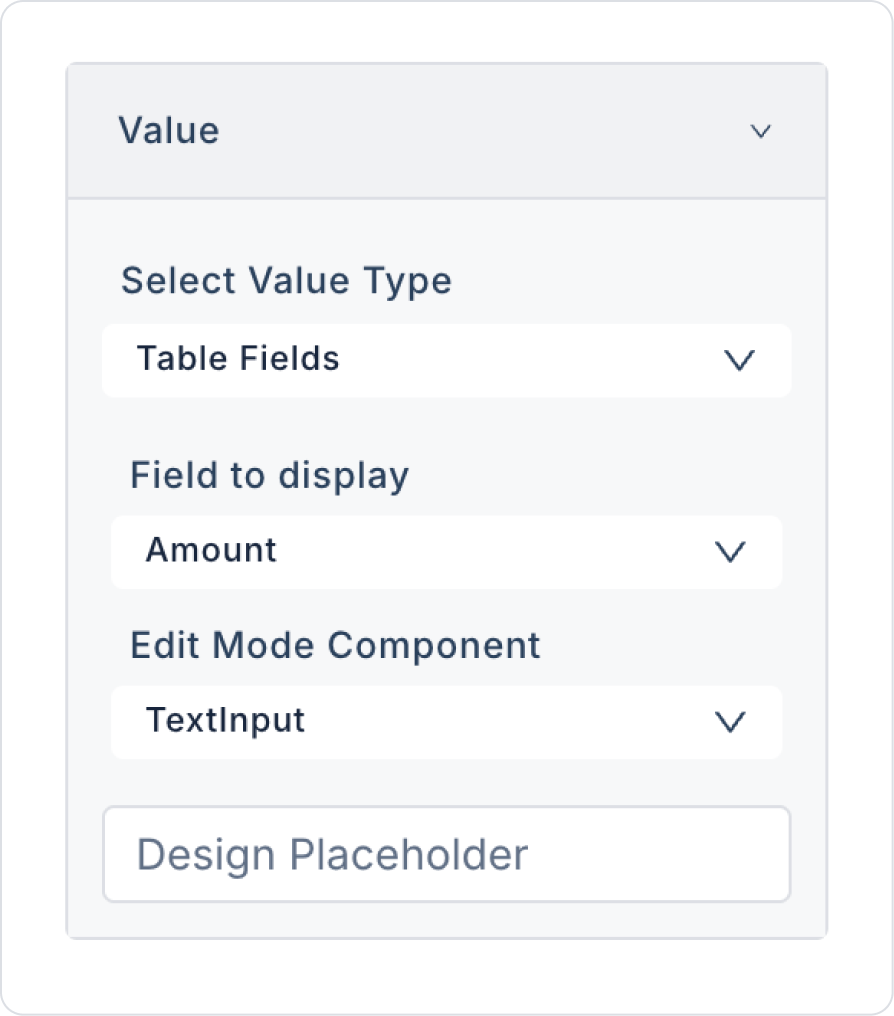The image size is (894, 1016).
Task: Click the "Select Value Type" label
Action: [x=286, y=281]
